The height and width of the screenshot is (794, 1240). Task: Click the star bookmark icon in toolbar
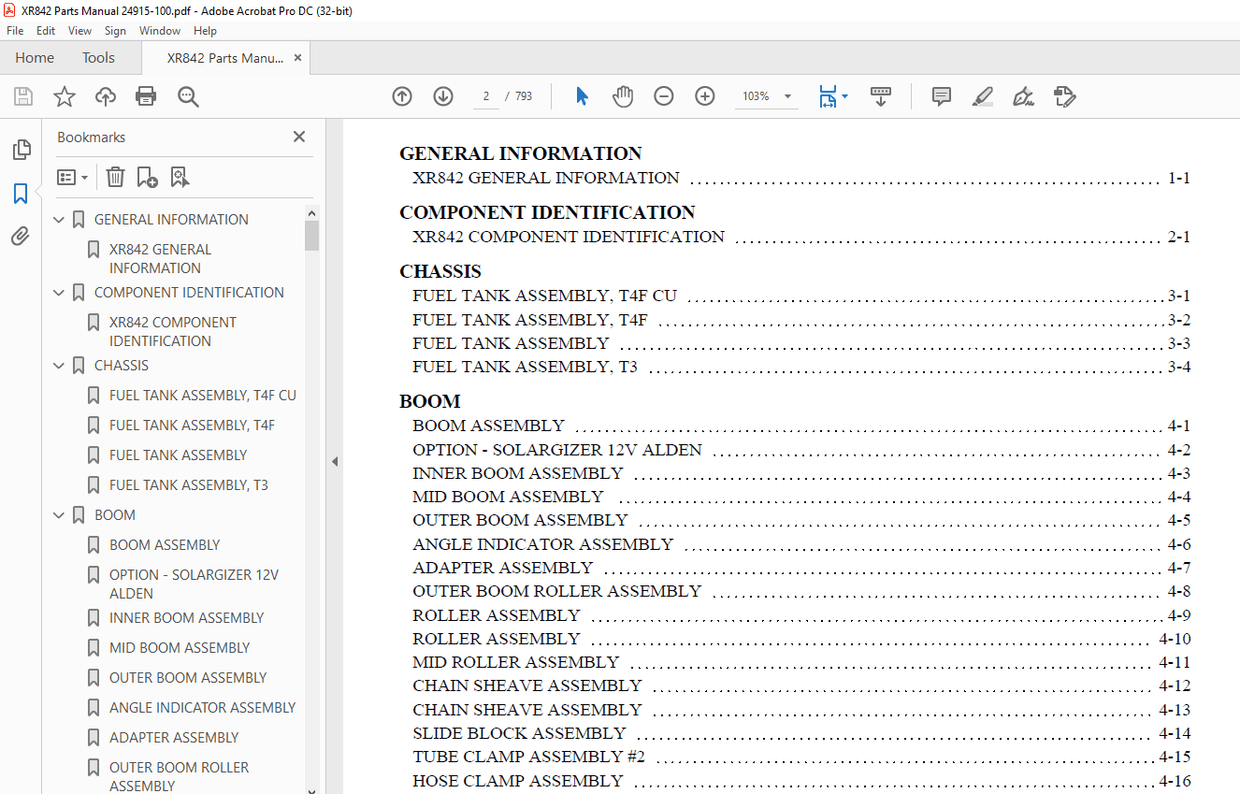tap(64, 96)
